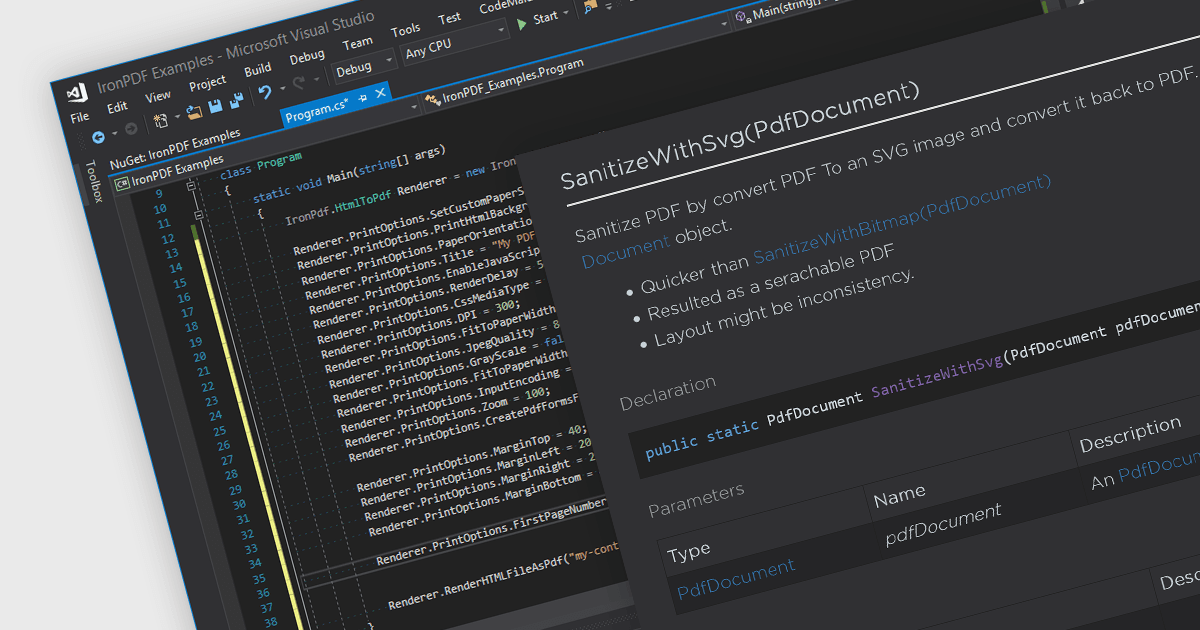Open the Project menu
1200x630 pixels.
207,83
